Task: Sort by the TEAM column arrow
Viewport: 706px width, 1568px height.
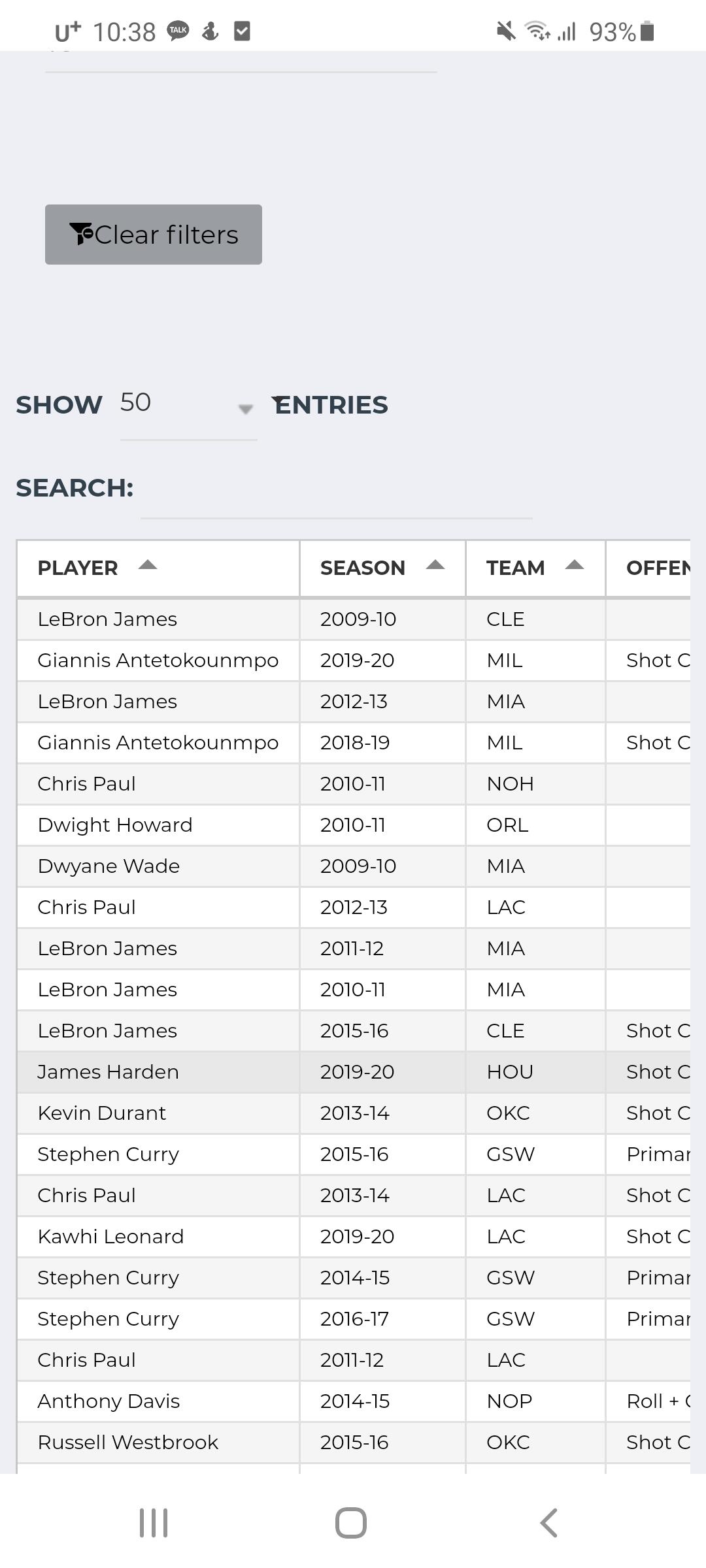Action: [x=575, y=566]
